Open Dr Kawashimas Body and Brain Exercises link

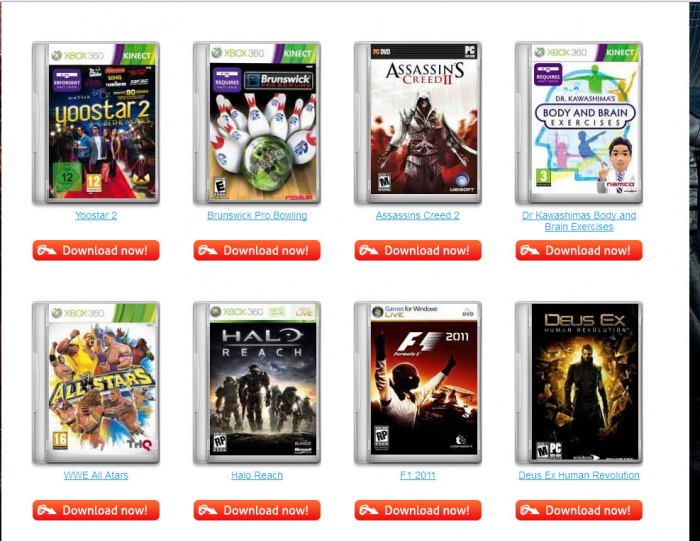(x=579, y=221)
